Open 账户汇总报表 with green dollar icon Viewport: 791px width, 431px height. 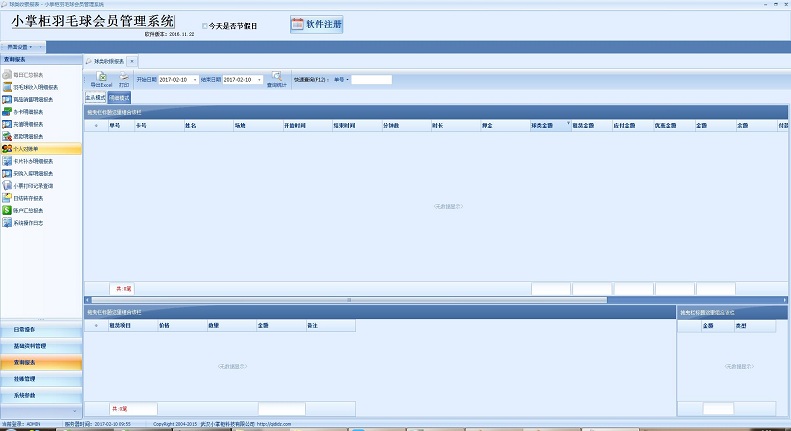[x=28, y=210]
